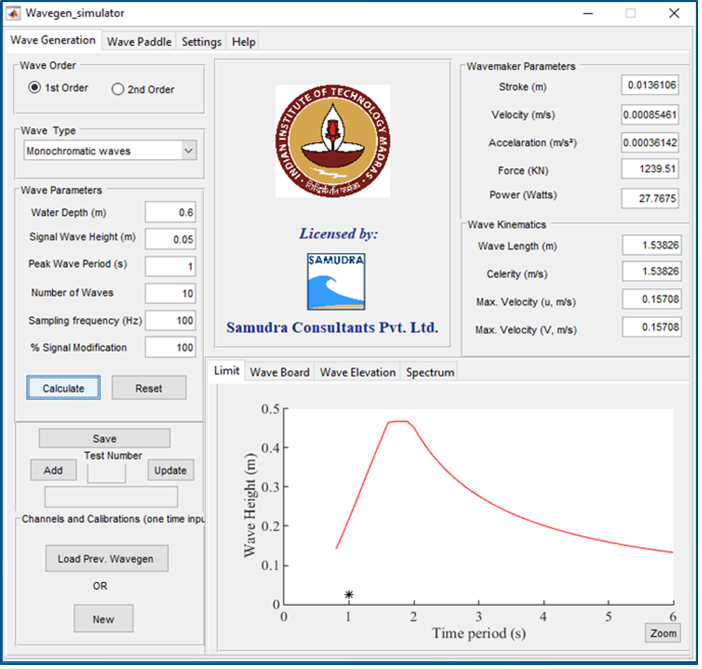Viewport: 702px width, 669px height.
Task: Click the asterisk marker on the plot
Action: [x=349, y=594]
